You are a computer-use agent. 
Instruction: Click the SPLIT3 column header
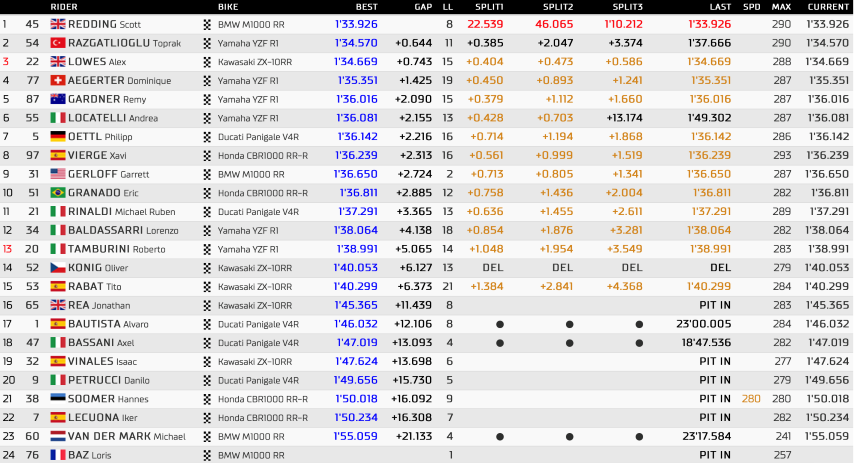pyautogui.click(x=627, y=7)
